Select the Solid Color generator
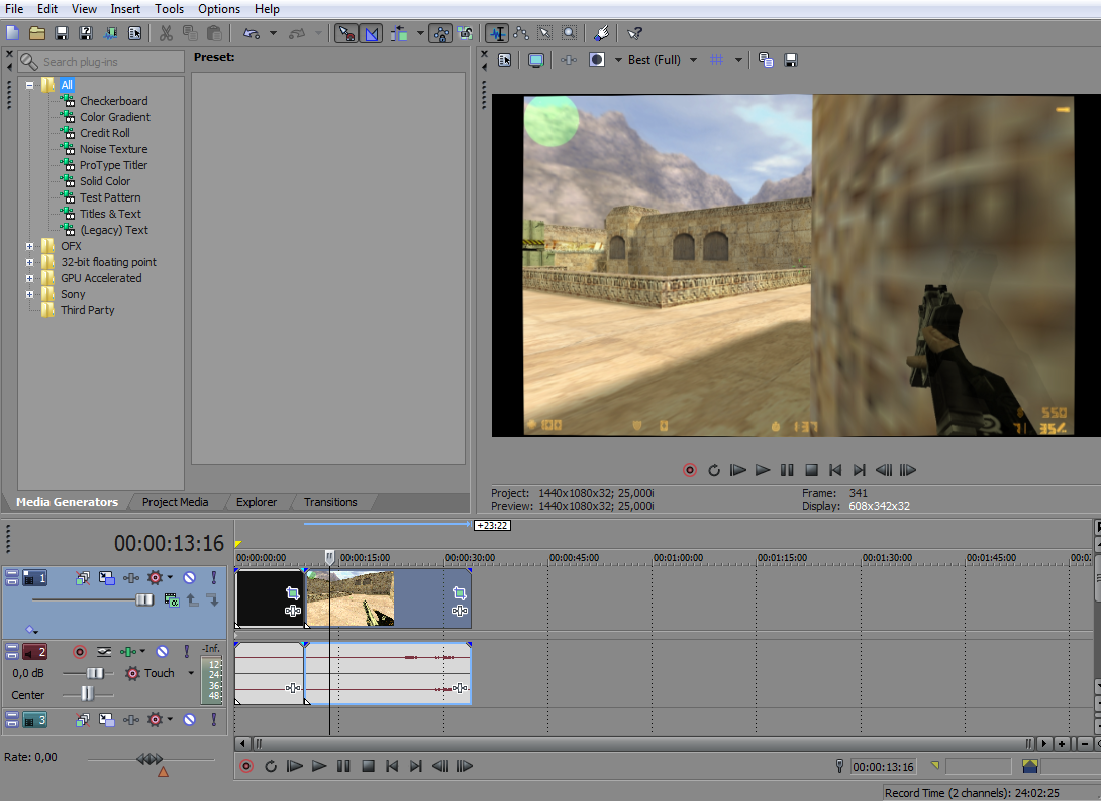1101x801 pixels. 105,181
